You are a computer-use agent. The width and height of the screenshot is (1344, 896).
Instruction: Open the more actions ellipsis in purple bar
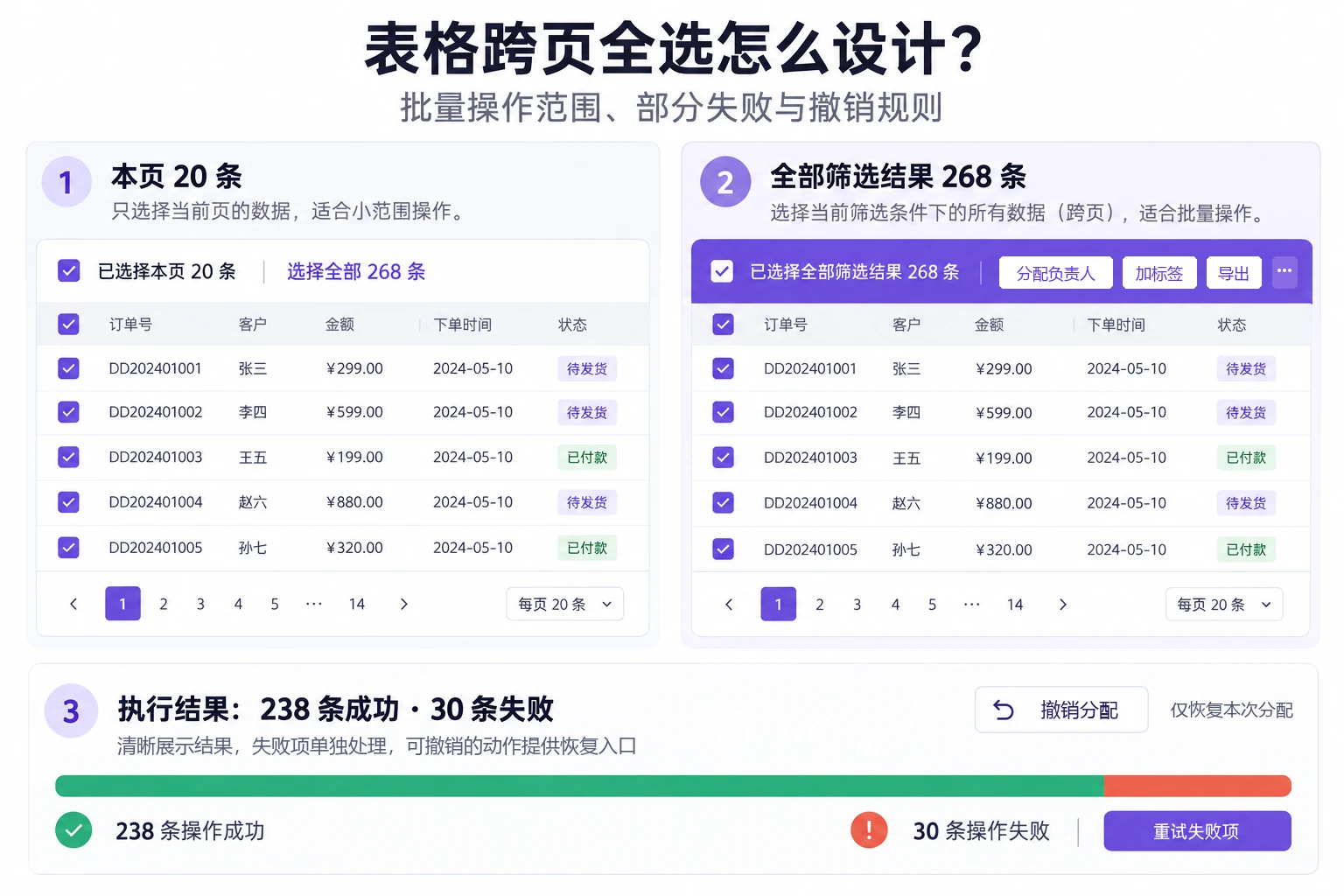tap(1284, 271)
